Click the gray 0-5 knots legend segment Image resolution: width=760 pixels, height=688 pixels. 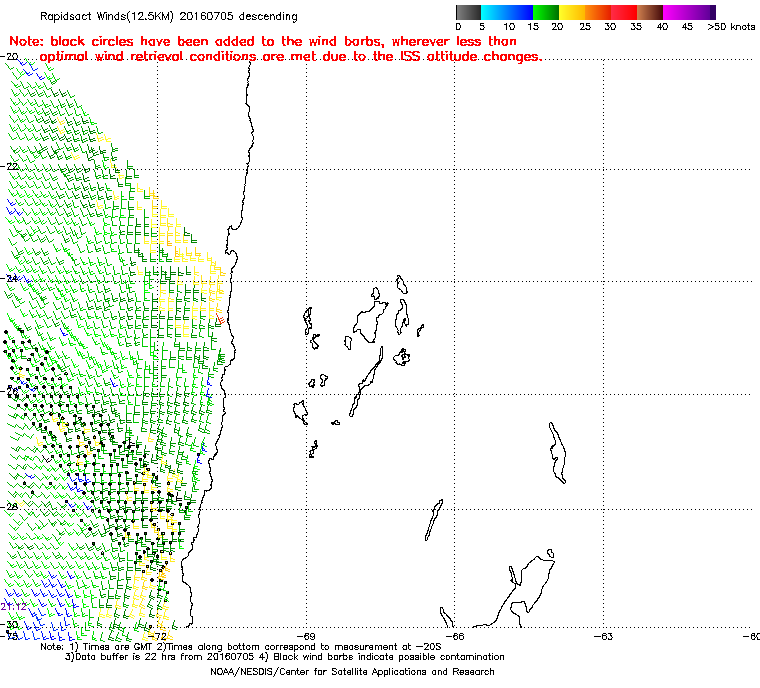pyautogui.click(x=468, y=12)
